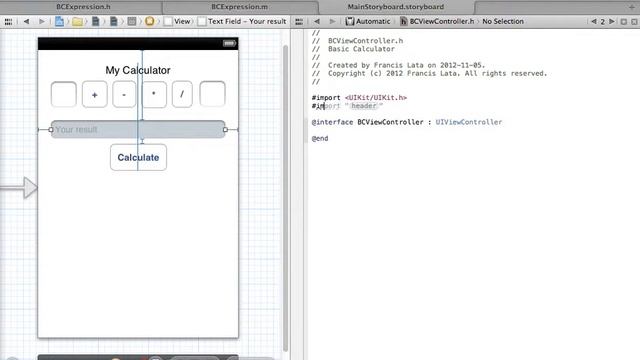Click the yellow folder icon in jump bar
Viewport: 640px width, 360px height.
(77, 22)
